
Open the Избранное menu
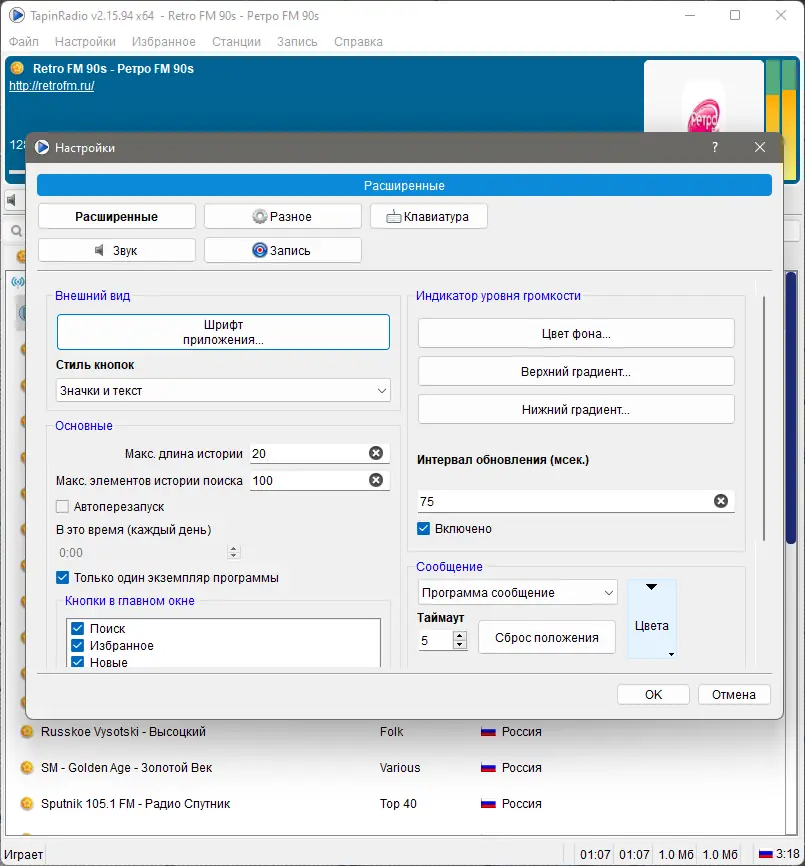point(163,41)
